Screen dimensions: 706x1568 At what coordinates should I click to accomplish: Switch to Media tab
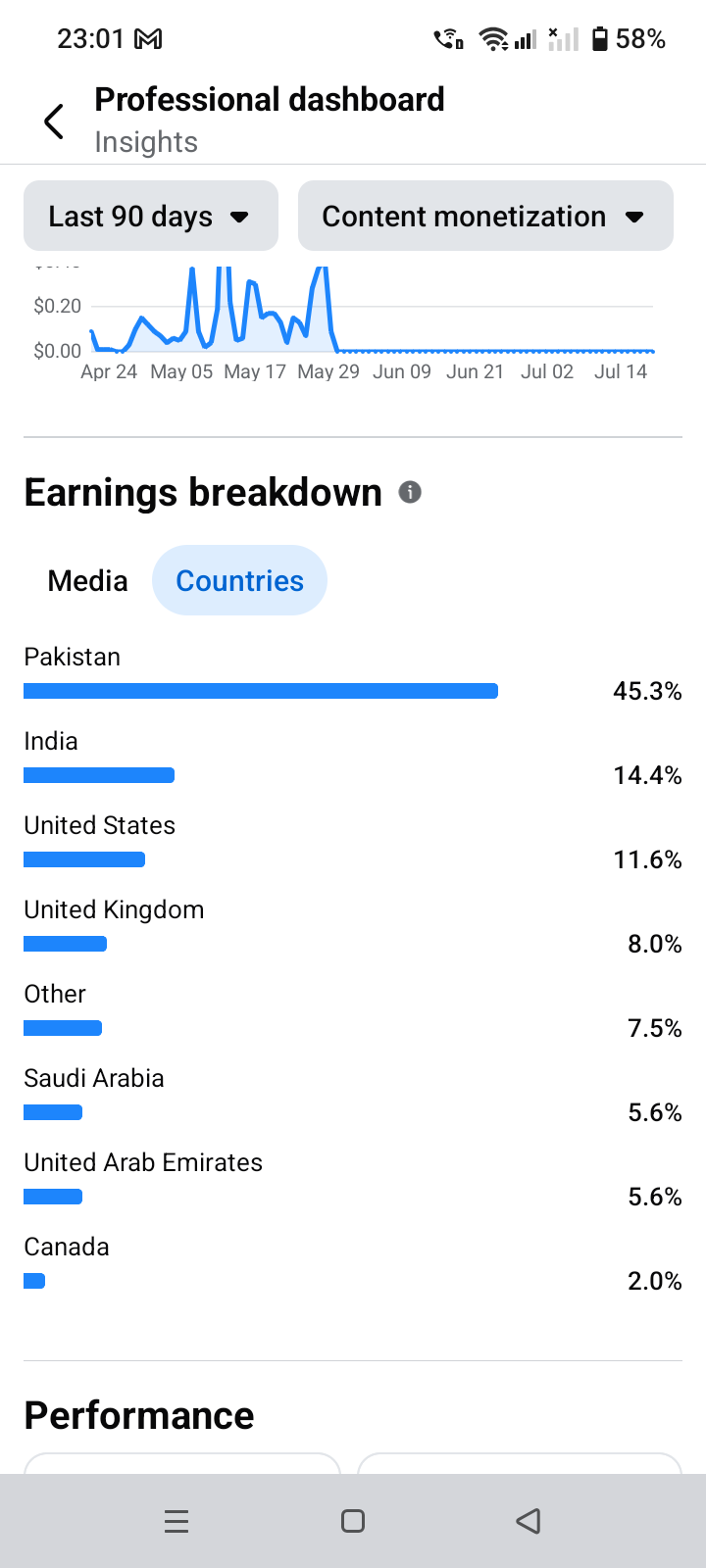pyautogui.click(x=87, y=580)
